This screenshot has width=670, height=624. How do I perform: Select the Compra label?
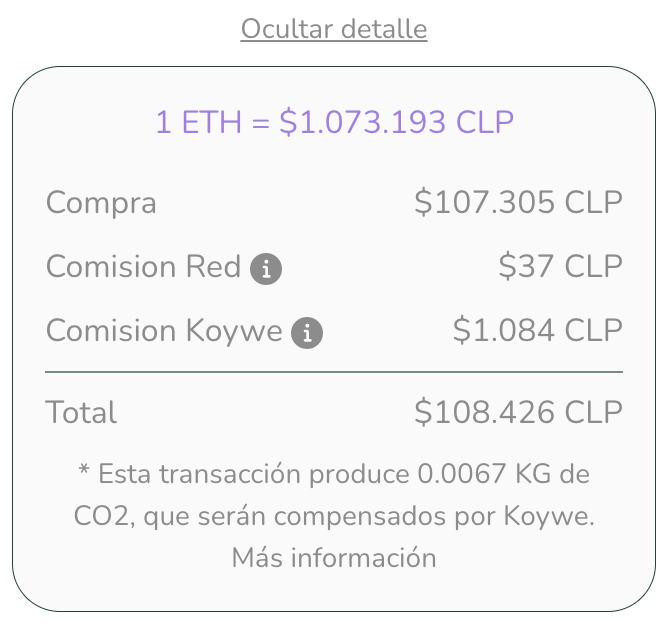click(101, 204)
